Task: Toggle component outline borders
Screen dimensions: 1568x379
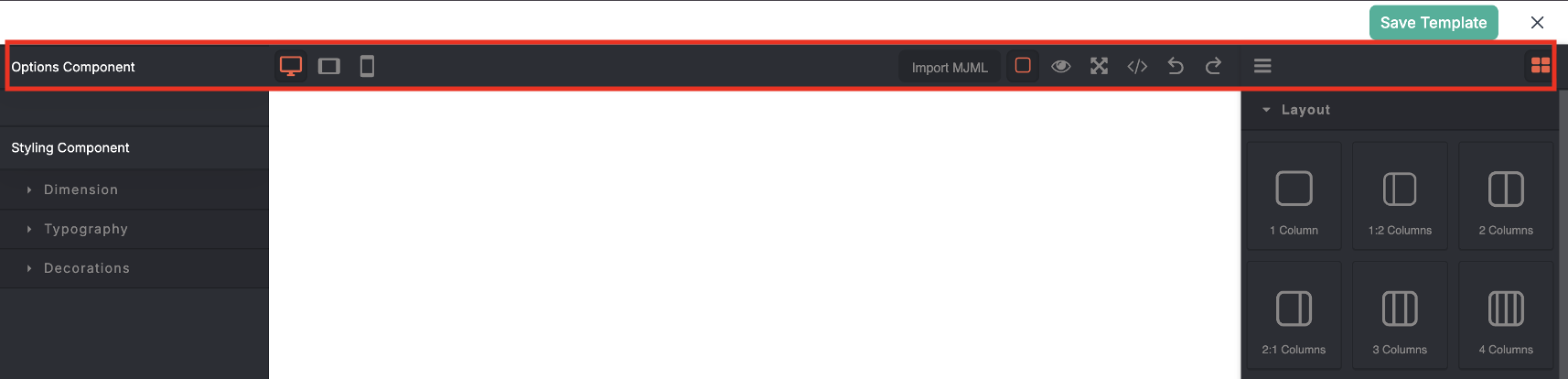Action: point(1023,66)
